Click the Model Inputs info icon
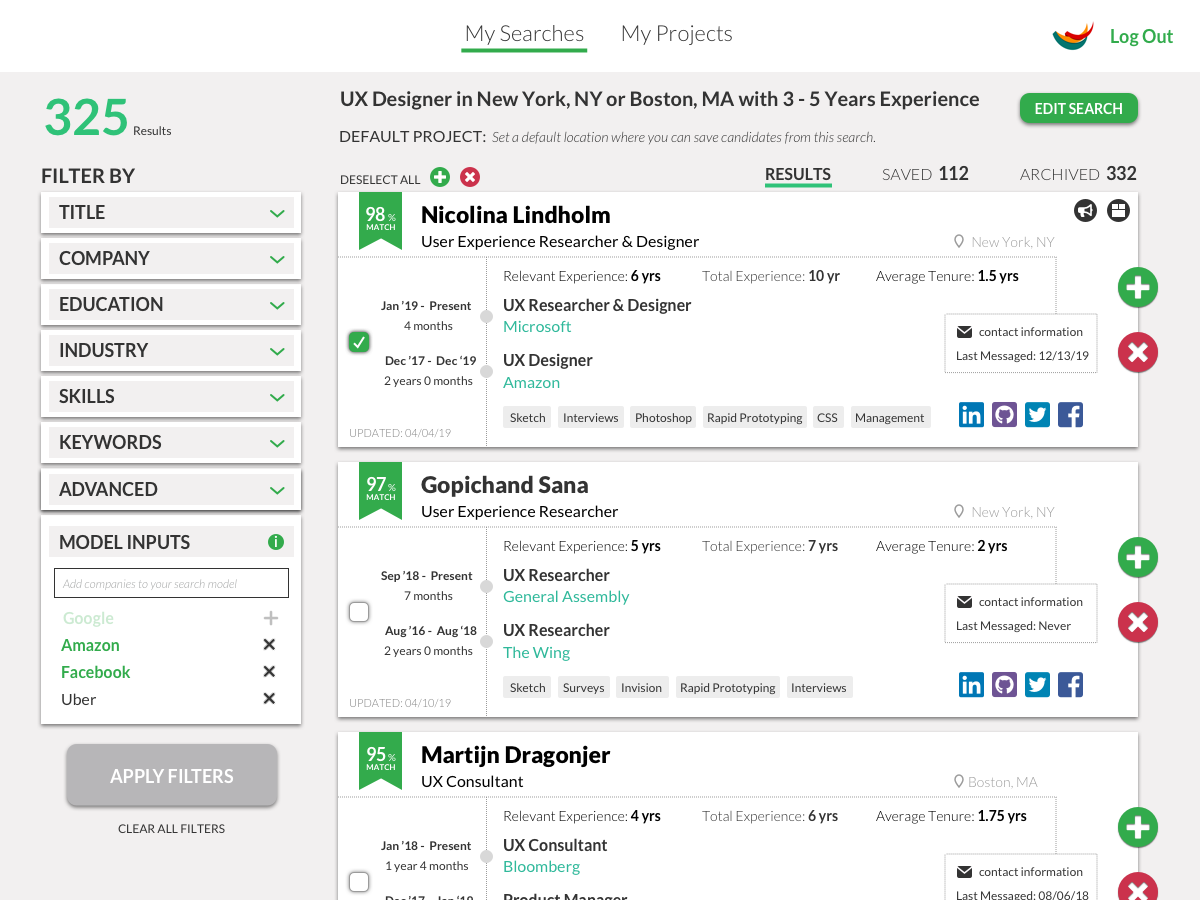This screenshot has height=900, width=1200. coord(276,541)
